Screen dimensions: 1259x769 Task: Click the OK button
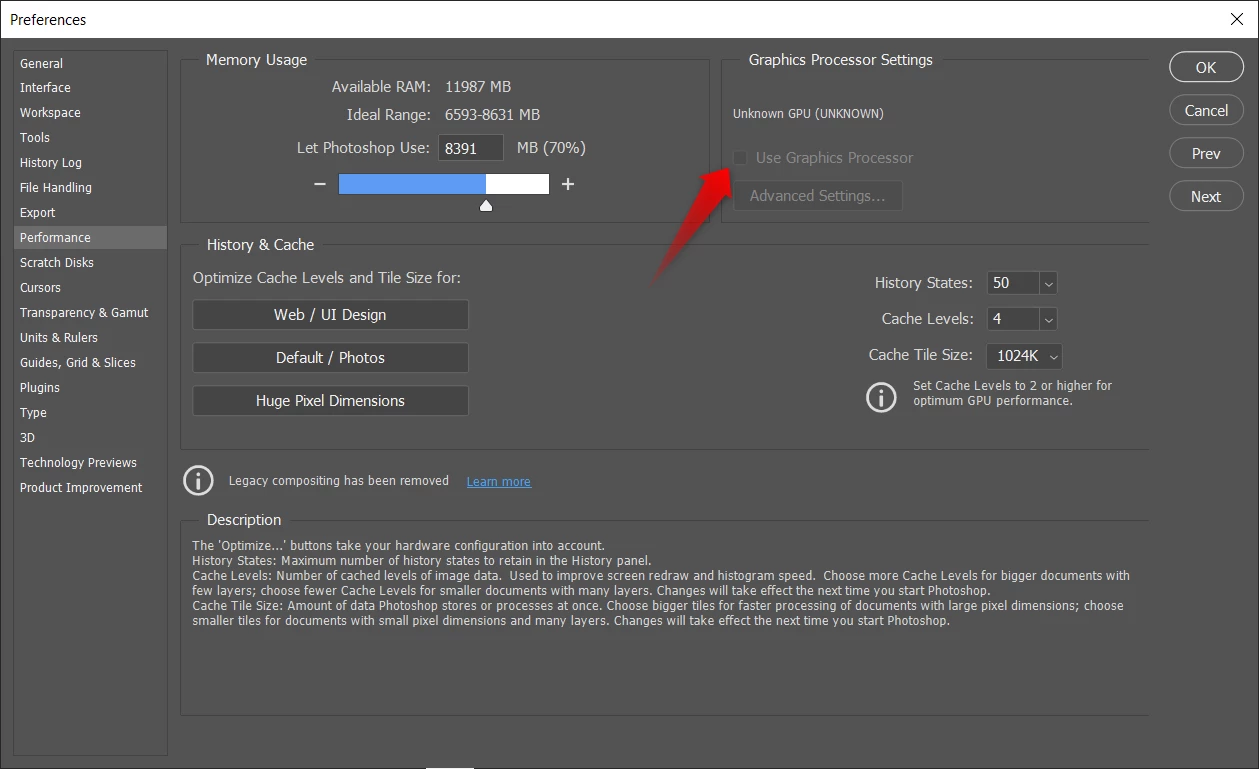[x=1206, y=67]
